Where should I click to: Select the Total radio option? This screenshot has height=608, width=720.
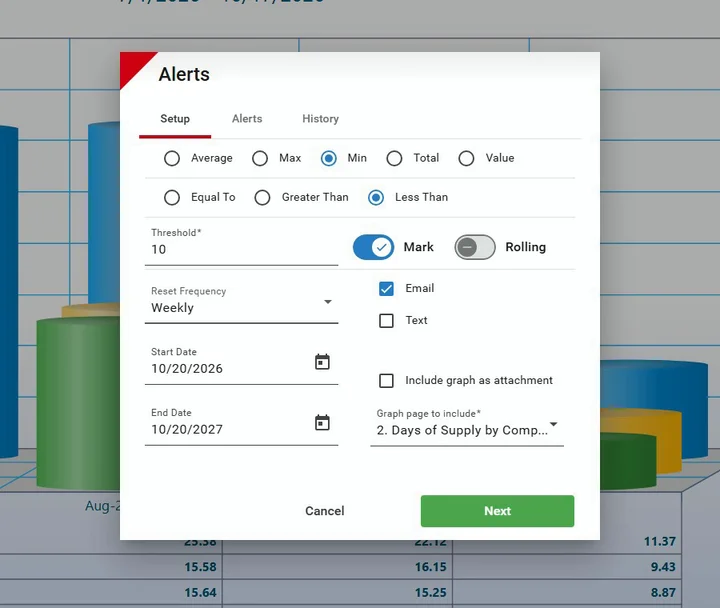tap(394, 158)
